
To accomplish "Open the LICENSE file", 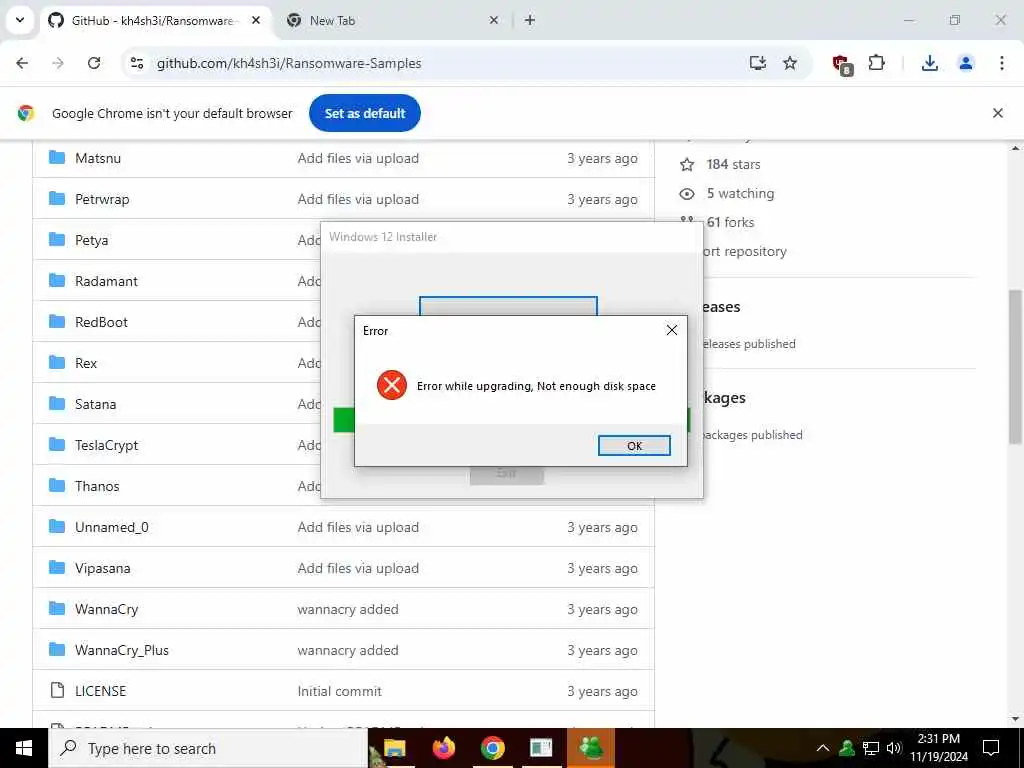I will click(x=101, y=691).
